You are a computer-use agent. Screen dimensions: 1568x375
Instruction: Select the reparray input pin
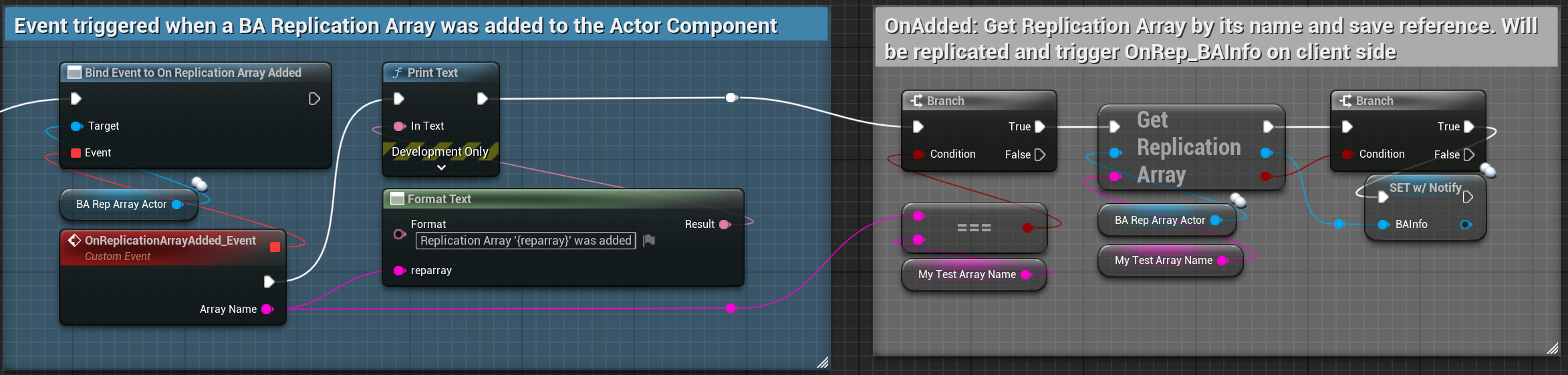(400, 271)
